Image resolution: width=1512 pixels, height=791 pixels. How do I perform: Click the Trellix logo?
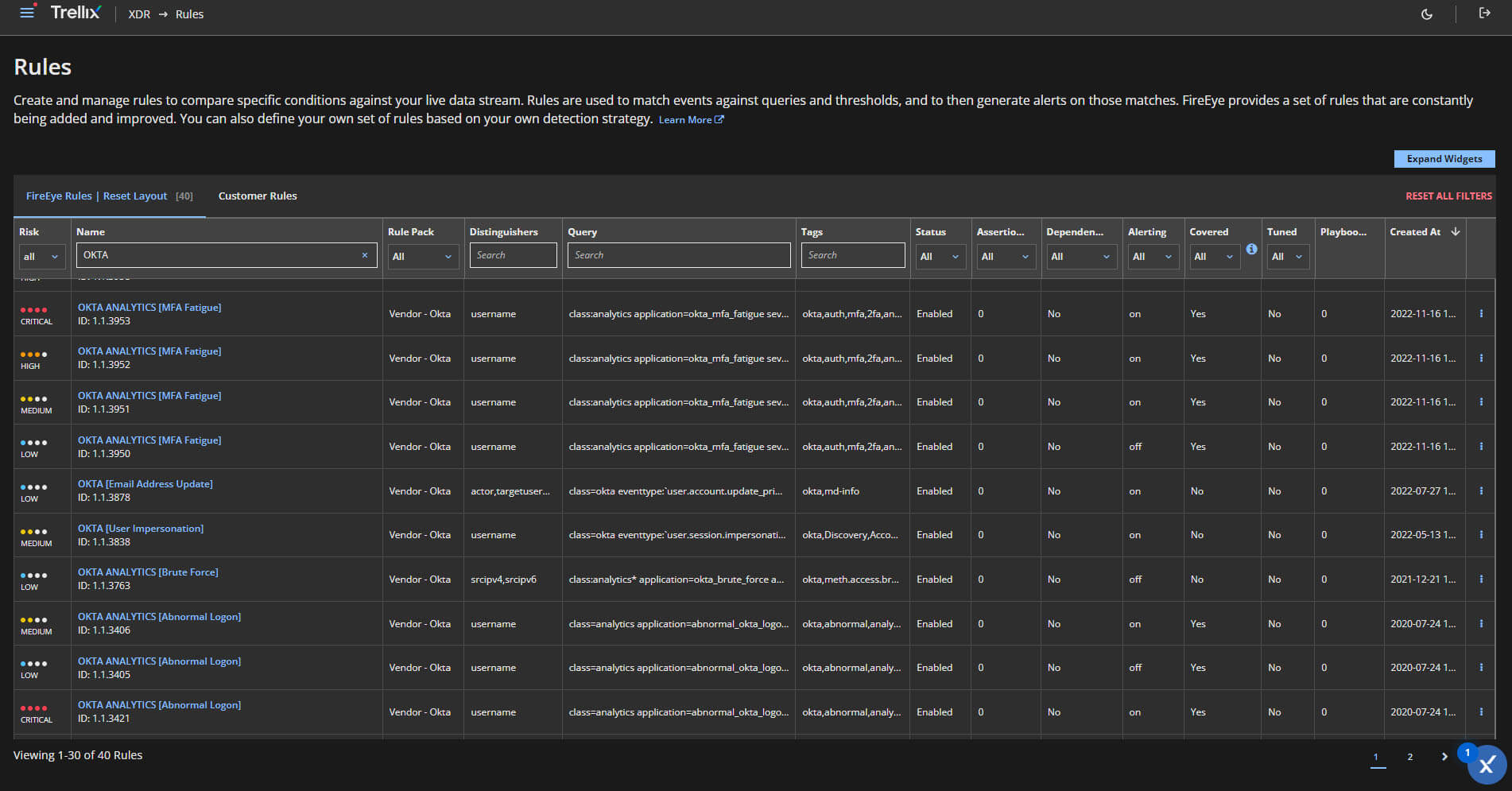coord(76,13)
